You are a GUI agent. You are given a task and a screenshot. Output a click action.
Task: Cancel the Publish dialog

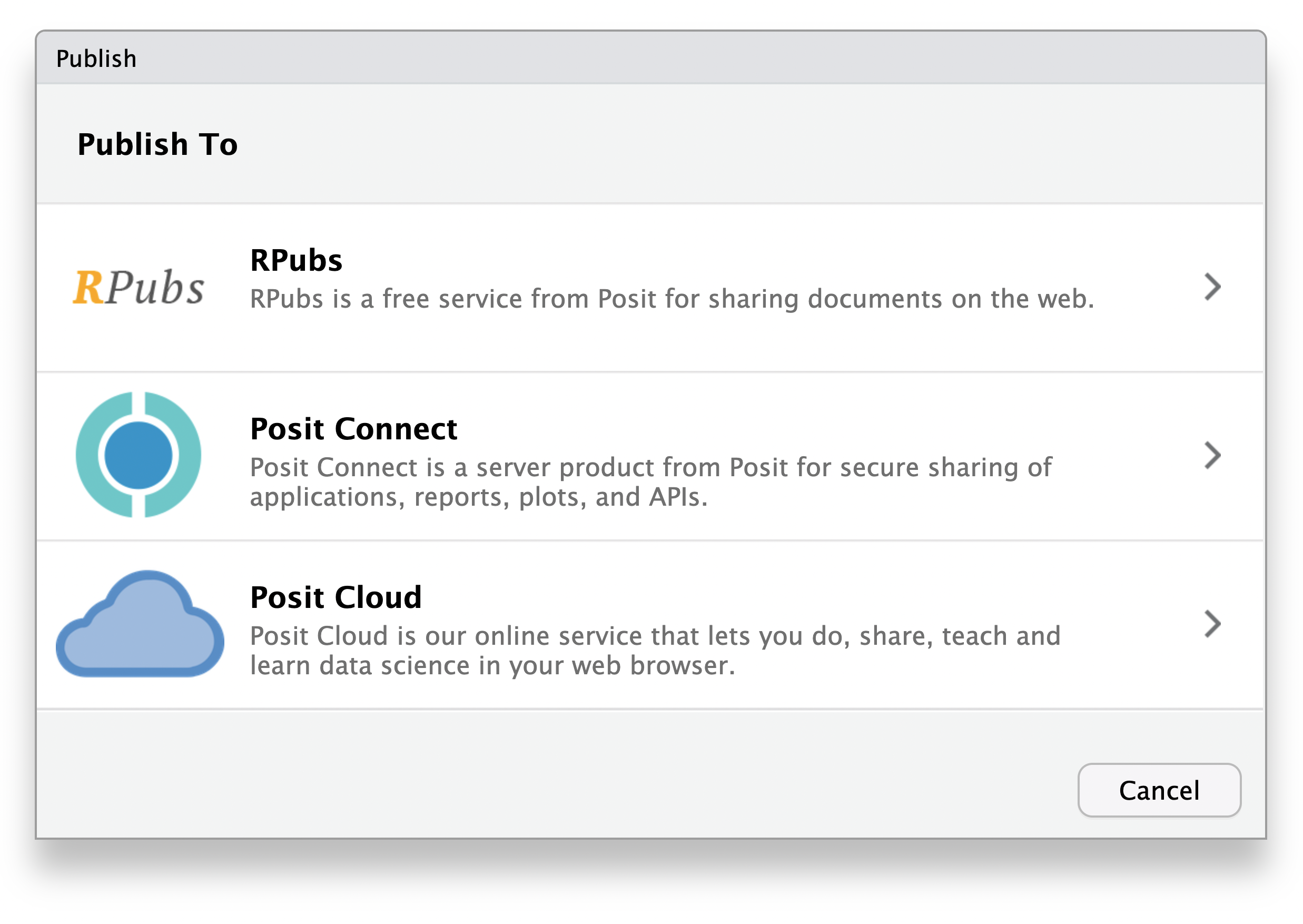1159,790
